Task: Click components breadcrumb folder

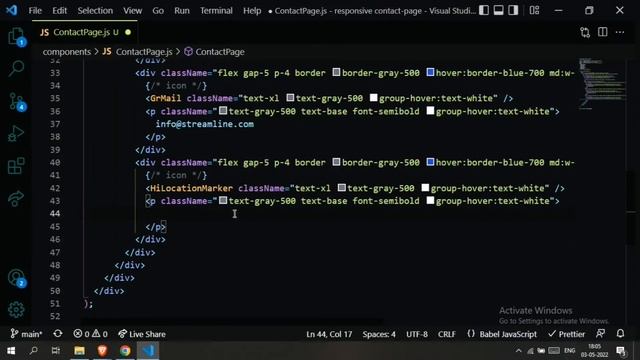Action: coord(67,52)
